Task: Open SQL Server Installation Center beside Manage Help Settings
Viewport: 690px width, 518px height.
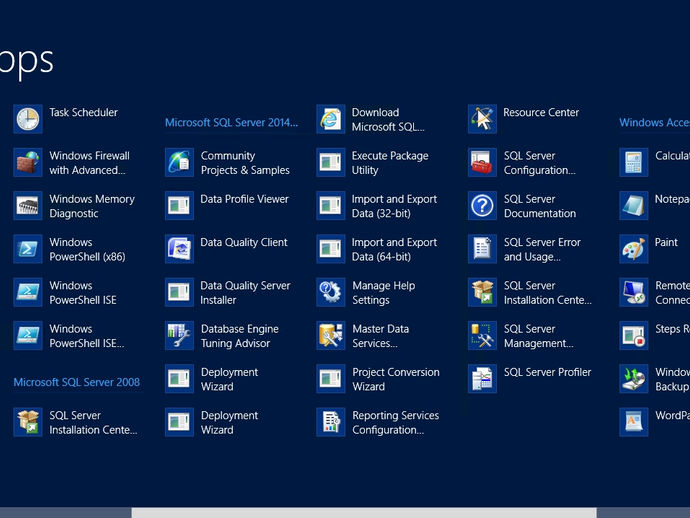Action: point(530,292)
